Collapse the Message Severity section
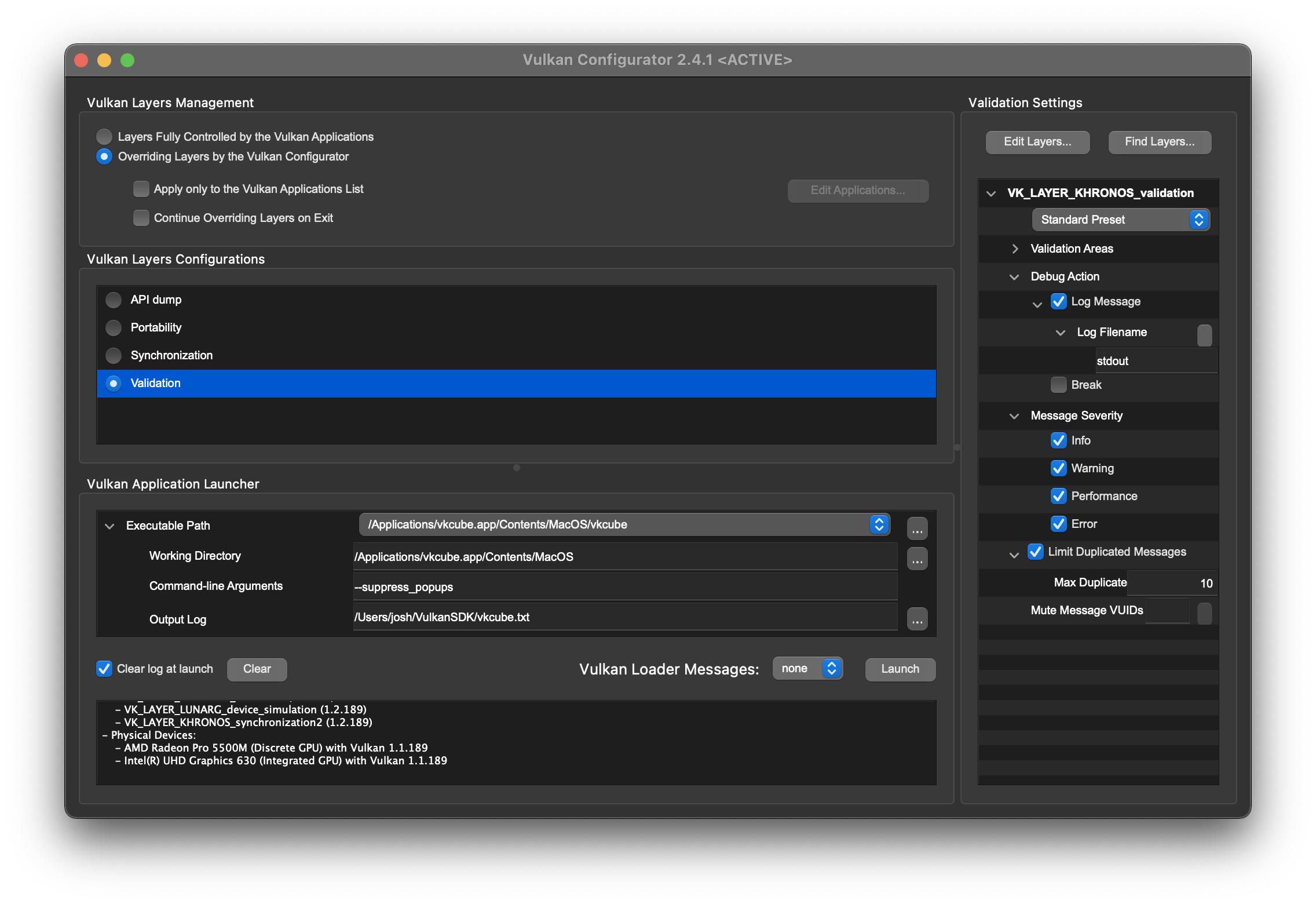The image size is (1316, 904). click(x=1014, y=416)
